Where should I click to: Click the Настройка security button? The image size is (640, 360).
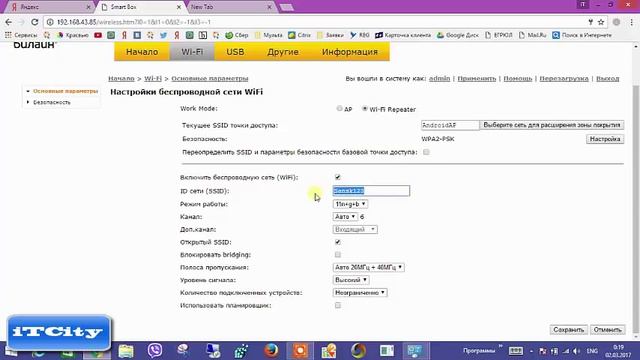(605, 139)
